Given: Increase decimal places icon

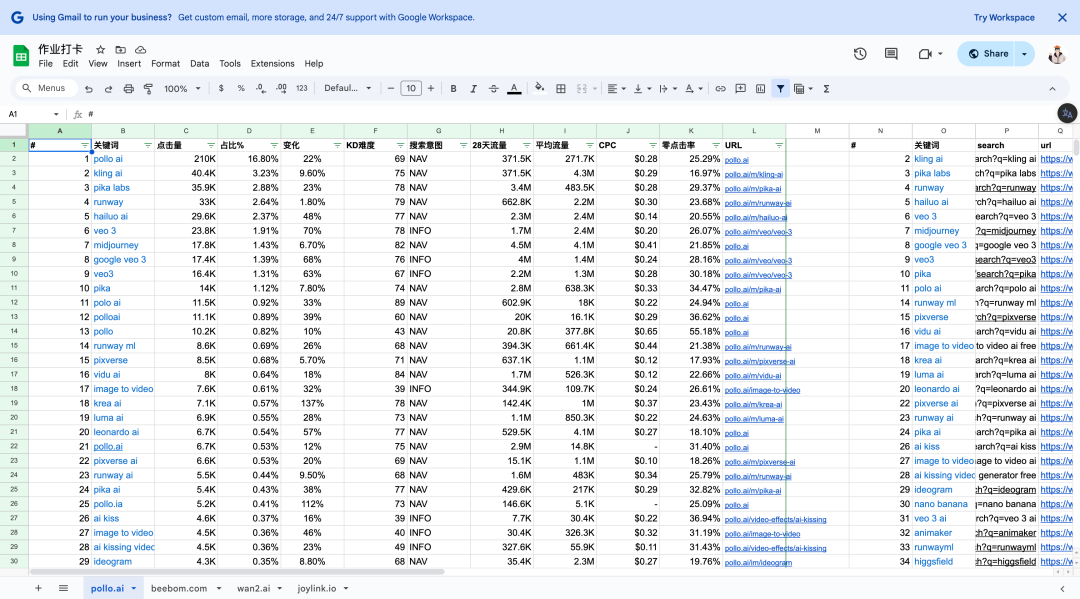Looking at the screenshot, I should (x=281, y=89).
